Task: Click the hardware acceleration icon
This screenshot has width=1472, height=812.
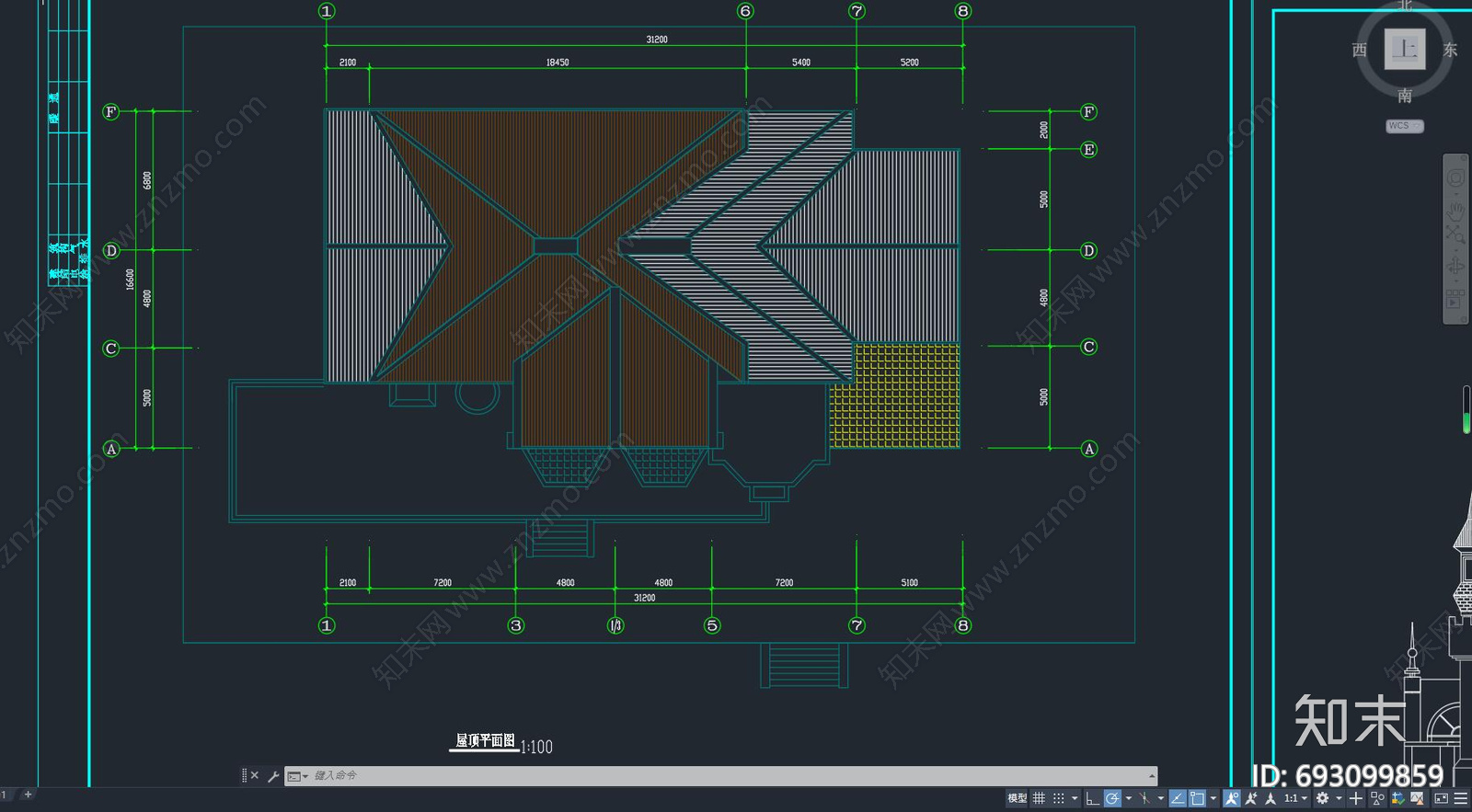Action: [1398, 798]
